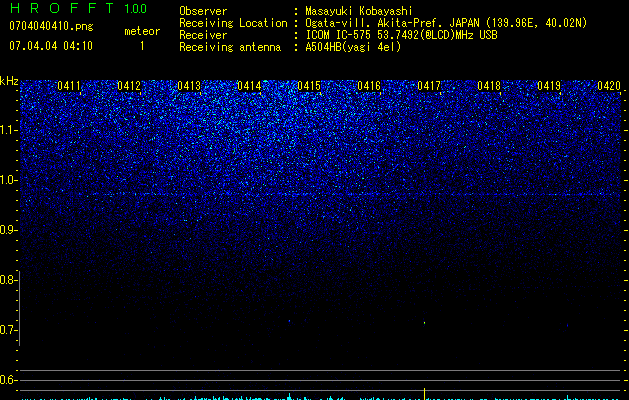Click the yellow-green meteor echo near 0417
The image size is (629, 400).
click(424, 322)
